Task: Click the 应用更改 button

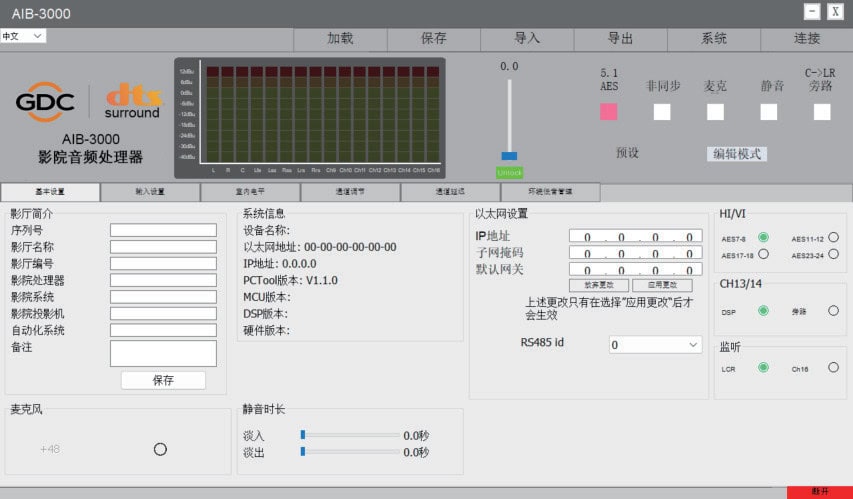Action: pos(662,285)
